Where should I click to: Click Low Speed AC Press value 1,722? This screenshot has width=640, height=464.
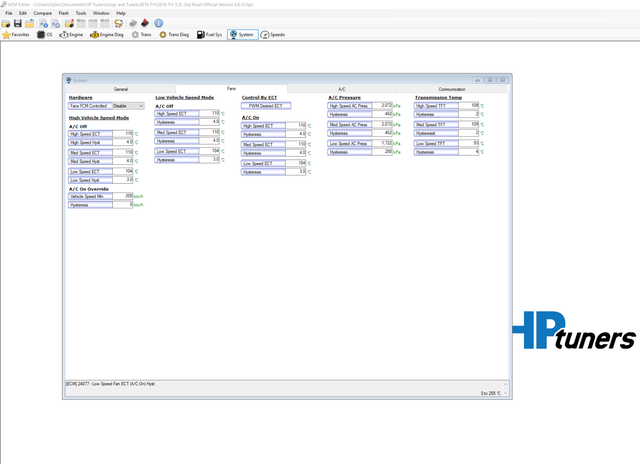click(382, 143)
